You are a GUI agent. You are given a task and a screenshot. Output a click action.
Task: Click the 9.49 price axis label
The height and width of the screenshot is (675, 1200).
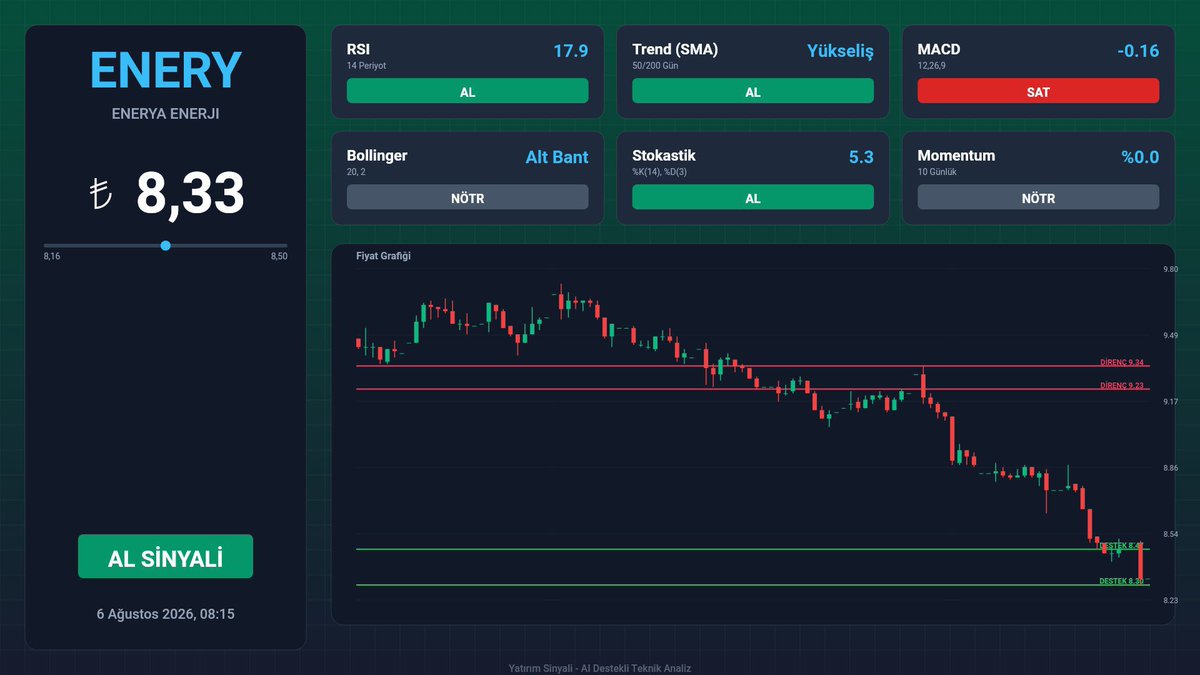click(1170, 335)
